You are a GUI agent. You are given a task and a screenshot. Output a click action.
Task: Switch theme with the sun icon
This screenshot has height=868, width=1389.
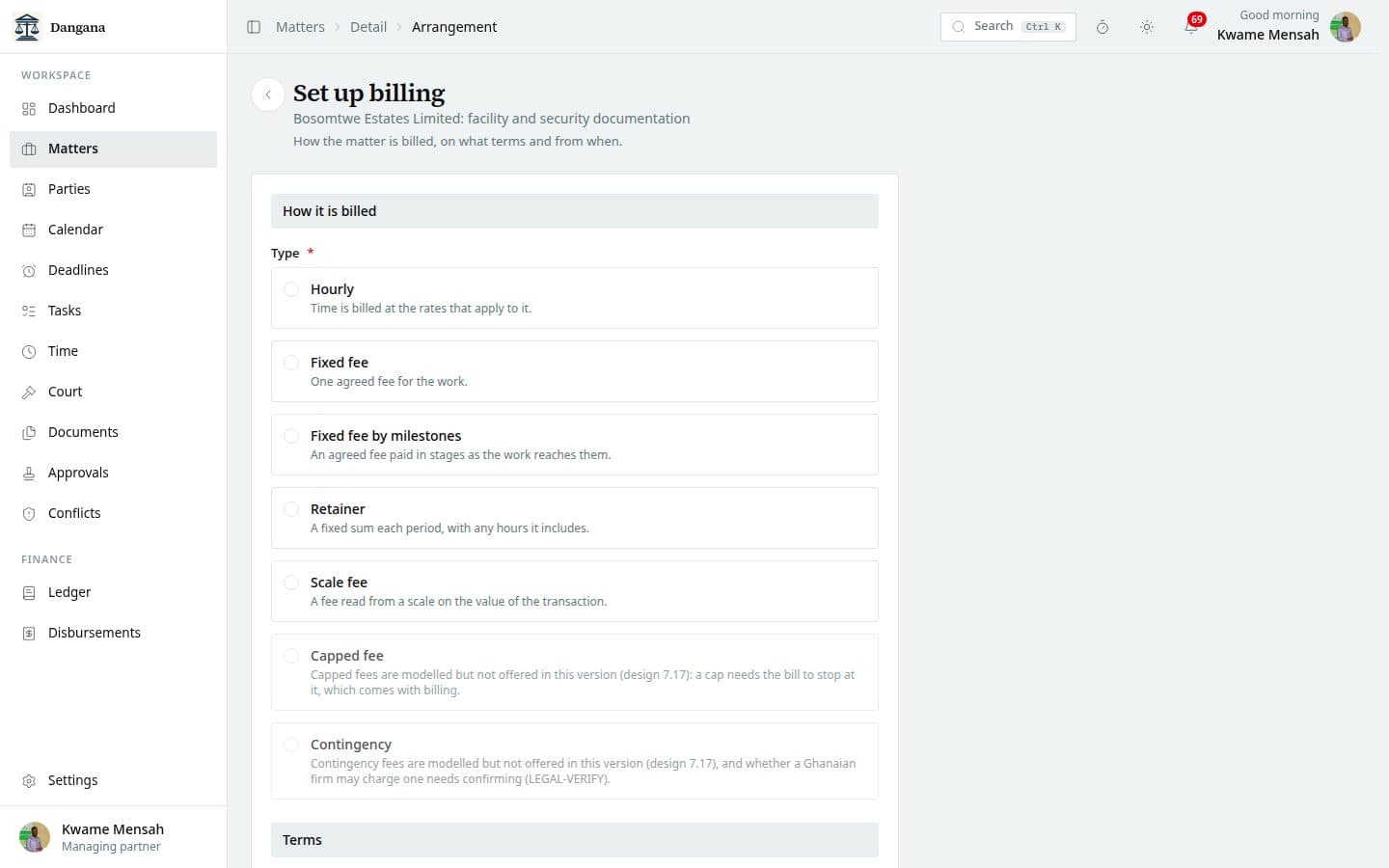click(1147, 27)
